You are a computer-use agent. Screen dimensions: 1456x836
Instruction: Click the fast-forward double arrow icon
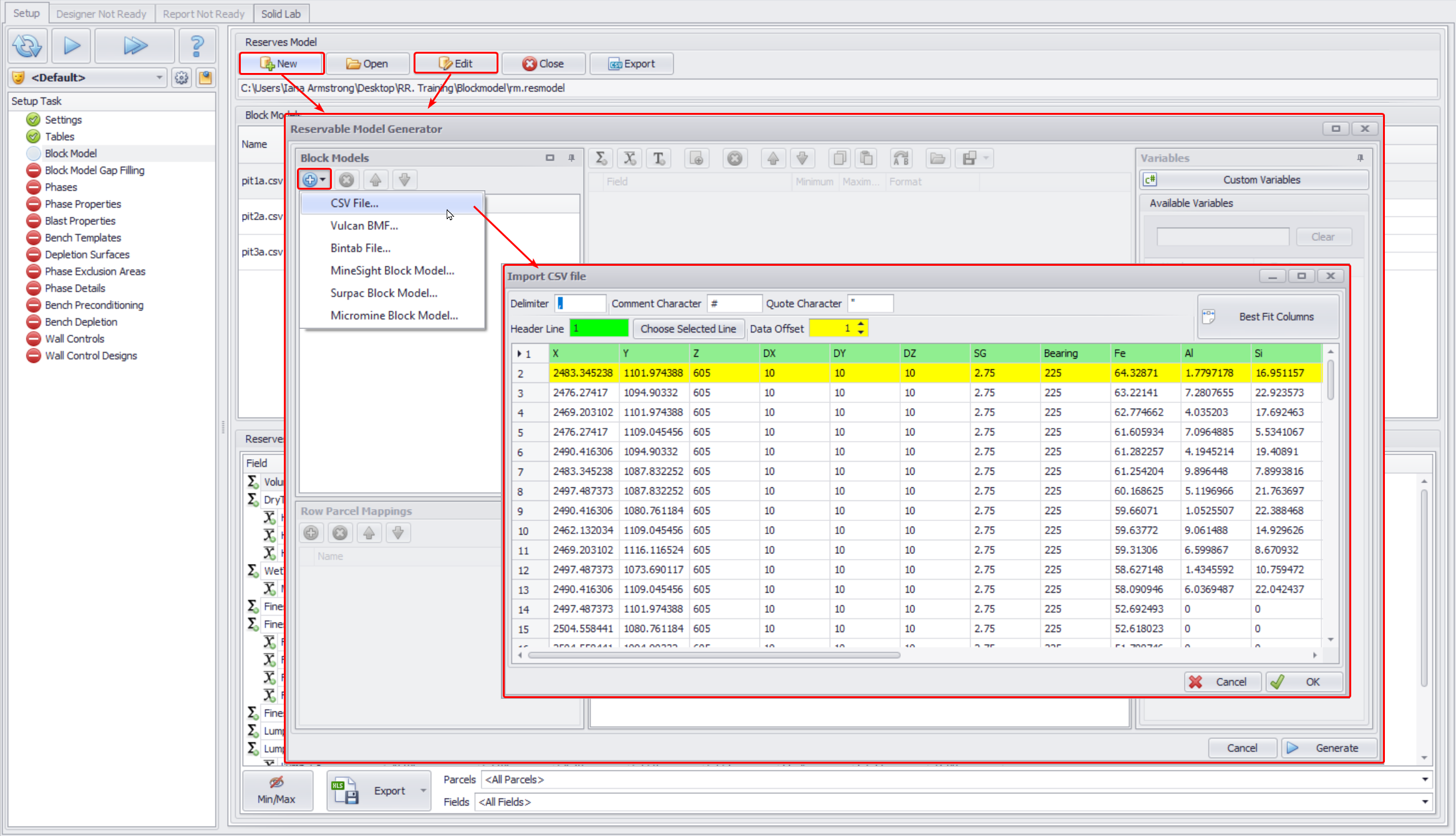tap(134, 46)
